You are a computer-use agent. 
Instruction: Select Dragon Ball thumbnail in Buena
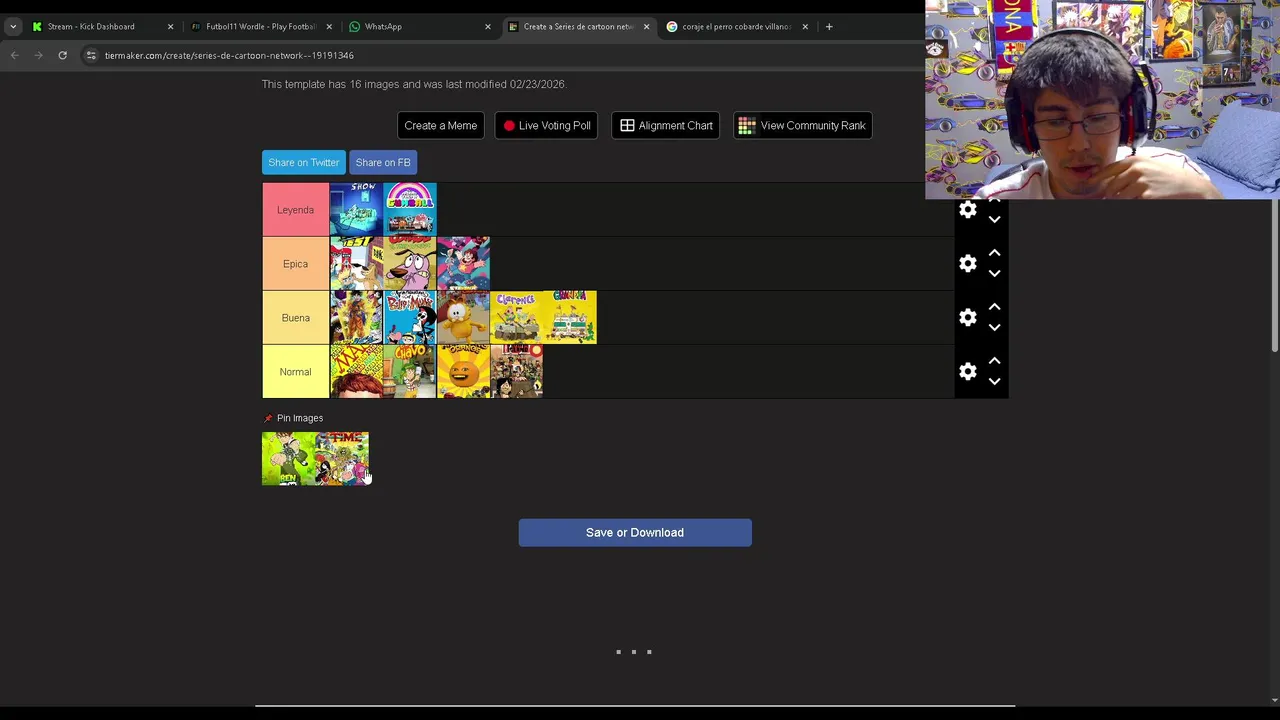click(x=356, y=317)
